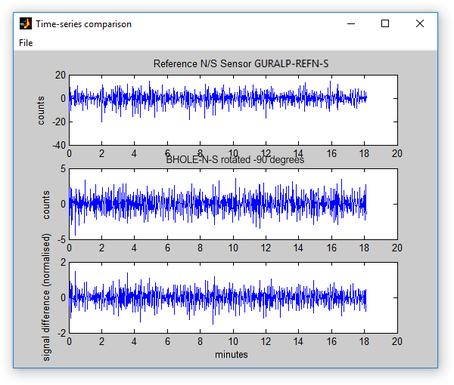Minimize the Time-series comparison window
454x385 pixels.
coord(351,24)
